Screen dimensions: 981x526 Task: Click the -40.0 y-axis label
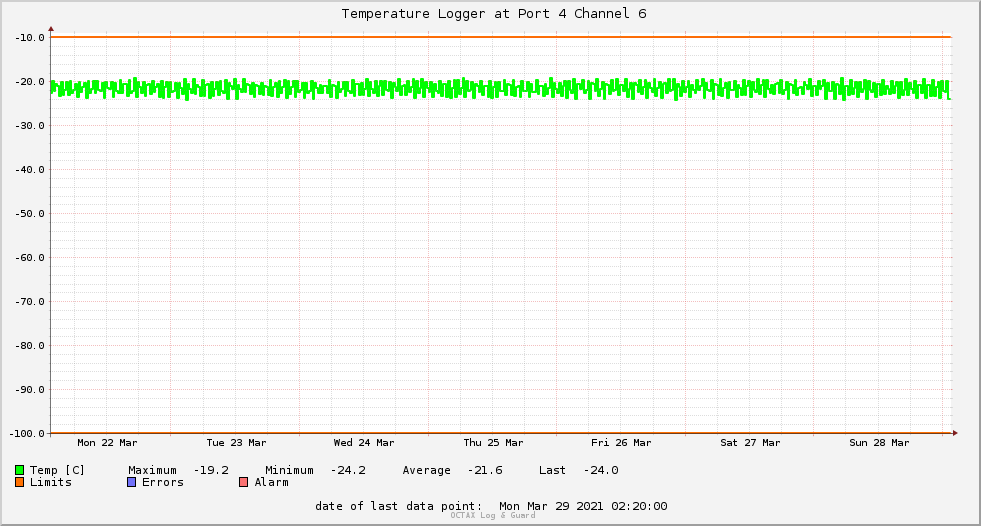[30, 169]
